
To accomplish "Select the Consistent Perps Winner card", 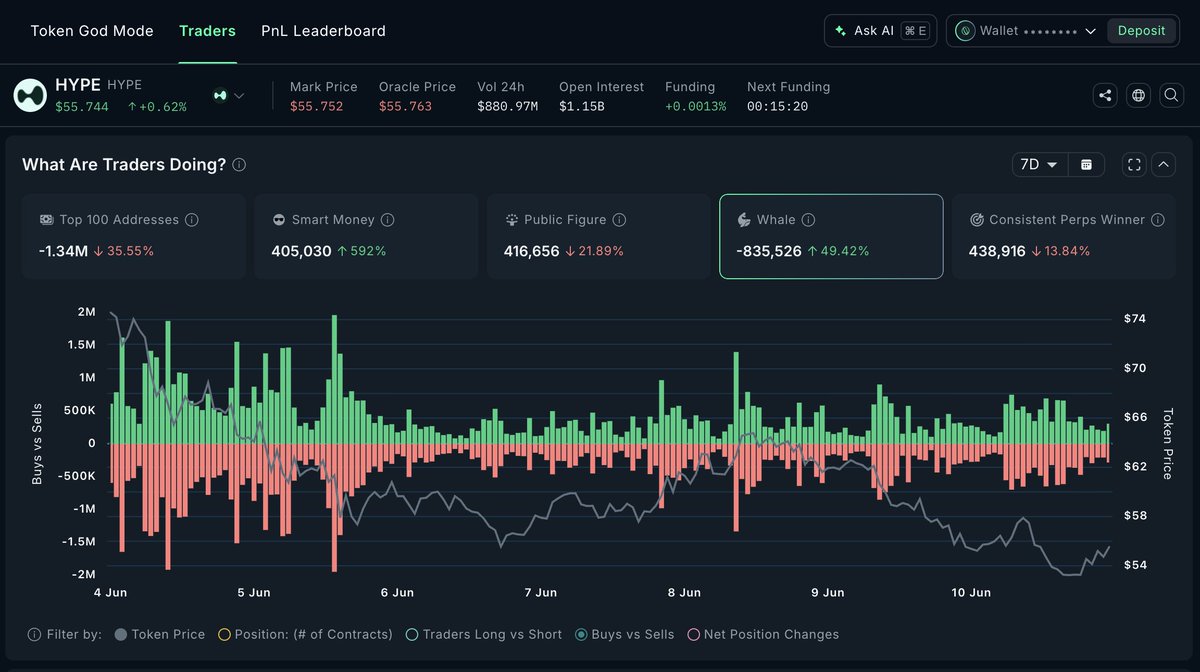I will tap(1063, 236).
